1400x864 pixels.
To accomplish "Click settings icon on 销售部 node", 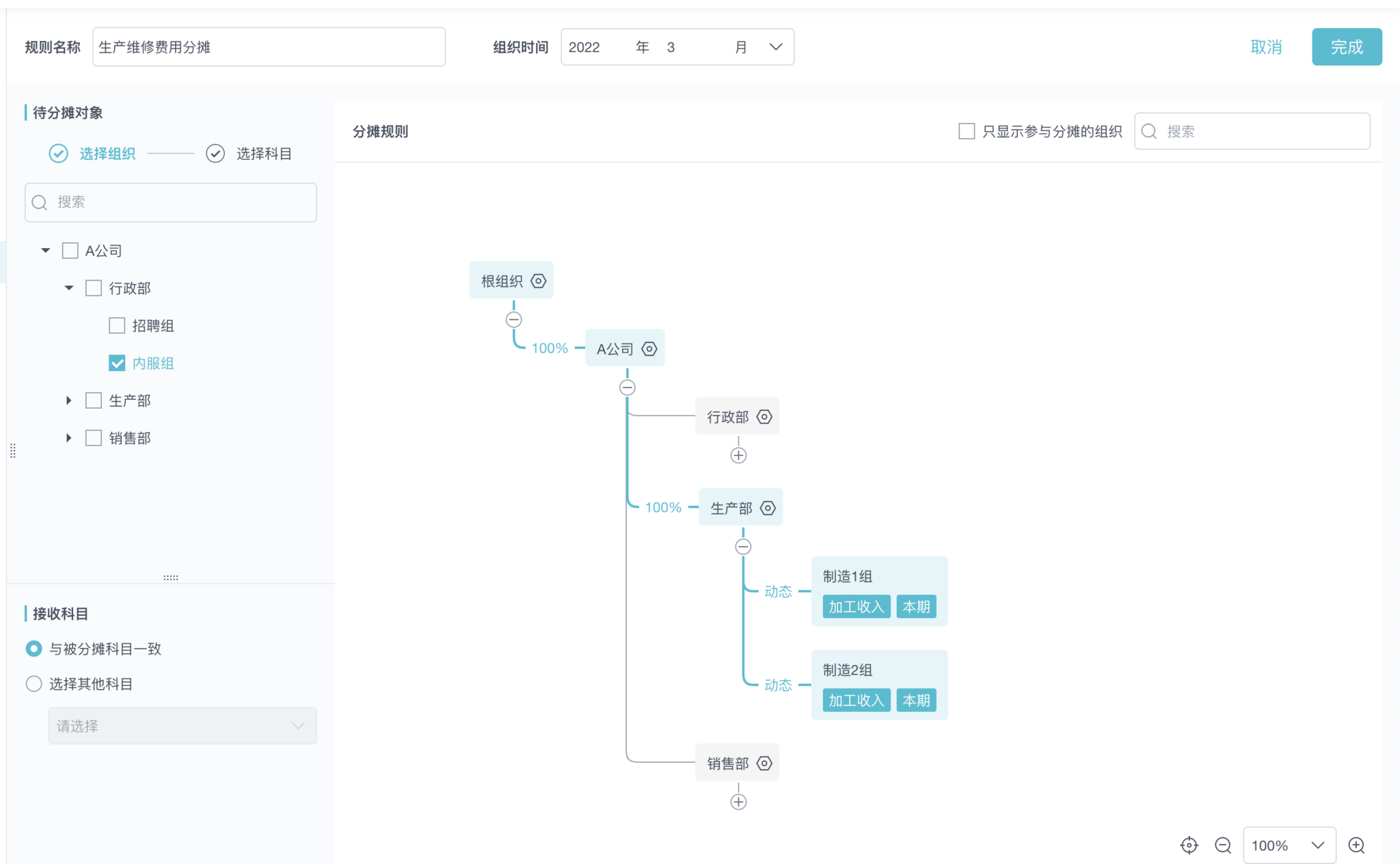I will [x=764, y=763].
